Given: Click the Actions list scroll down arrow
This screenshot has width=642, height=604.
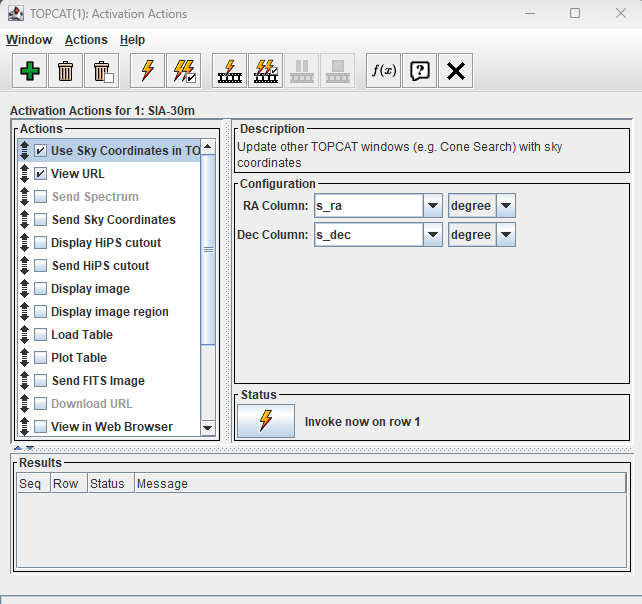Looking at the screenshot, I should click(x=208, y=428).
